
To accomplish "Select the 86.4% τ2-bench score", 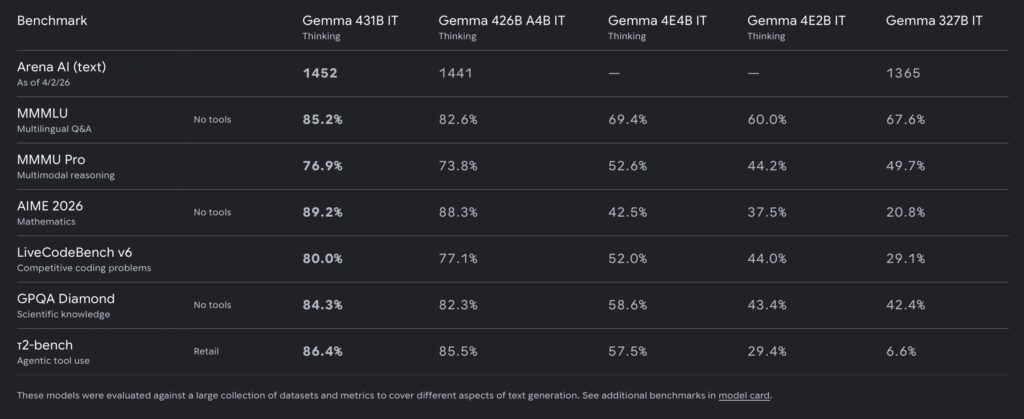I will [323, 351].
